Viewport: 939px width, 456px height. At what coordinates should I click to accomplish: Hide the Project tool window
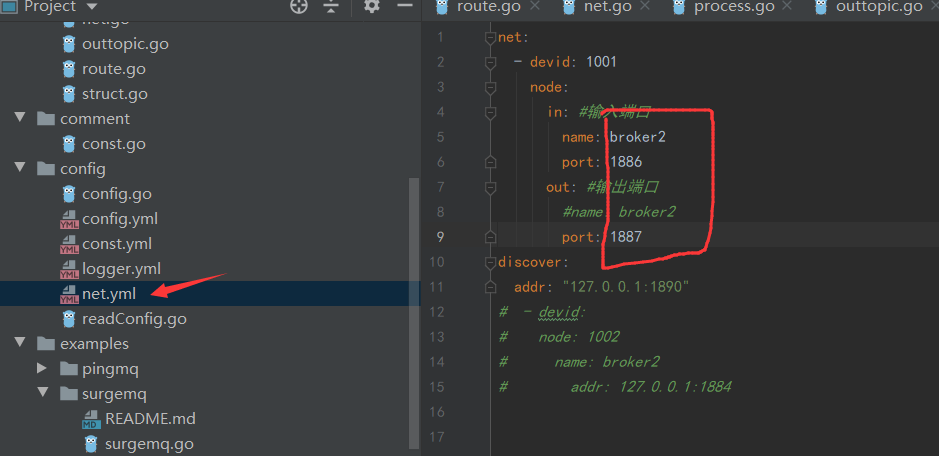[405, 5]
